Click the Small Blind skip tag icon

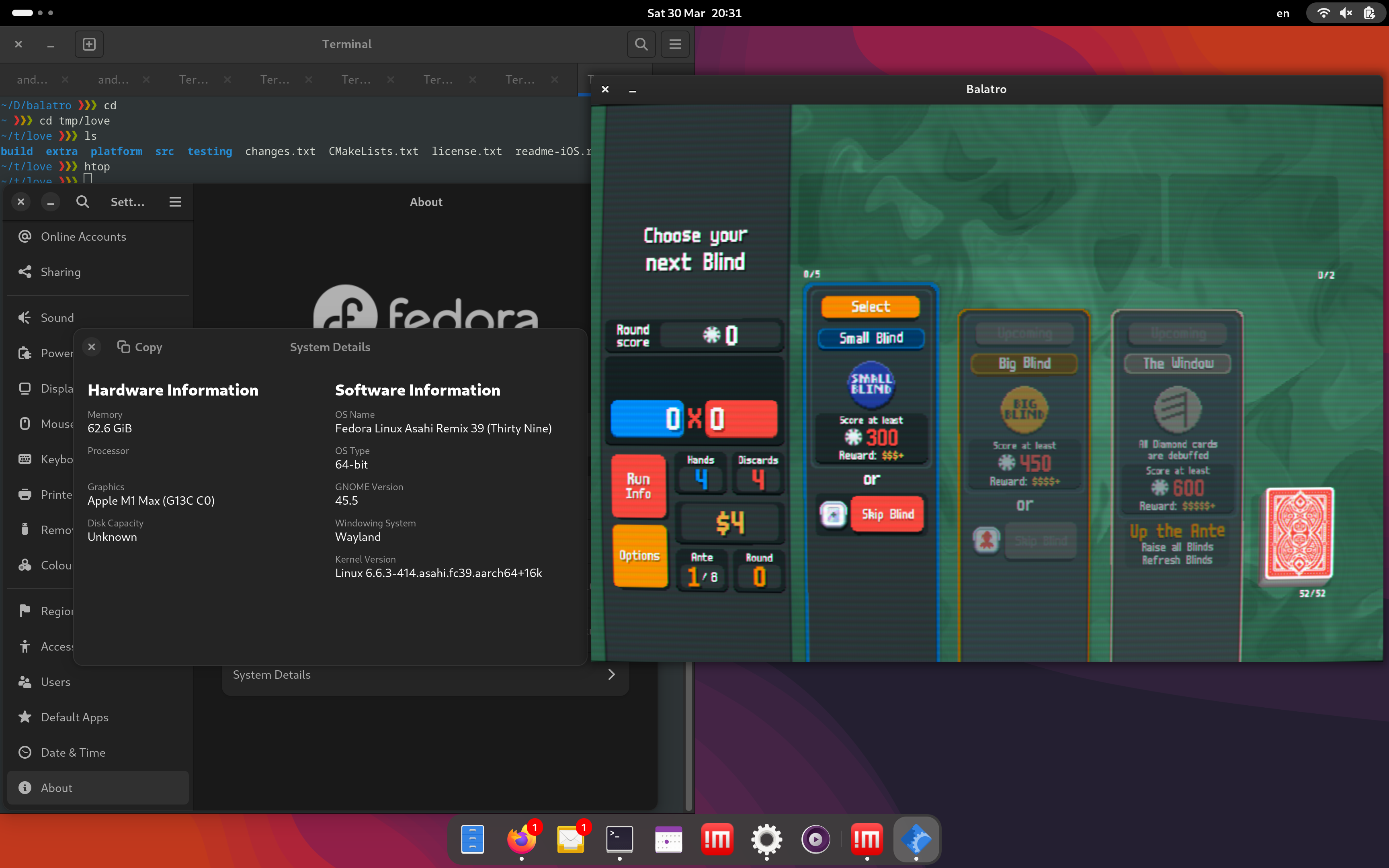point(834,514)
